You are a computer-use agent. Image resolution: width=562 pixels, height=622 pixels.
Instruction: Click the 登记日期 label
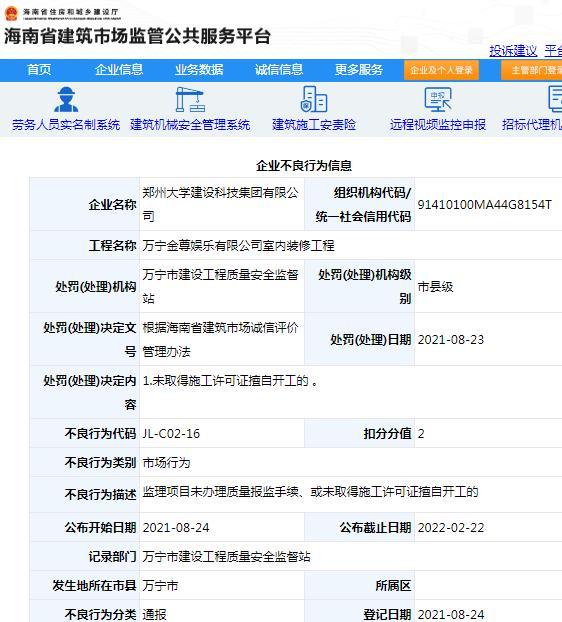pos(387,615)
